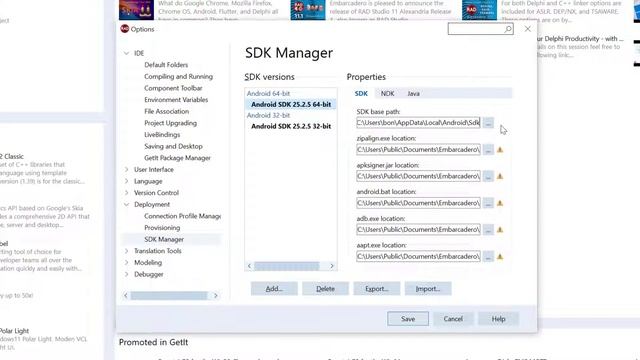Open Saving and Desktop page
Viewport: 640px width, 360px height.
pyautogui.click(x=173, y=146)
